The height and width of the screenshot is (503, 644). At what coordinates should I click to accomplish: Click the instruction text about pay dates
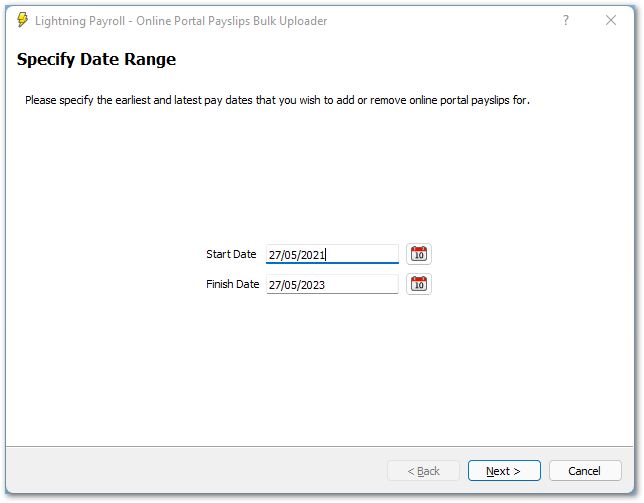pyautogui.click(x=277, y=100)
